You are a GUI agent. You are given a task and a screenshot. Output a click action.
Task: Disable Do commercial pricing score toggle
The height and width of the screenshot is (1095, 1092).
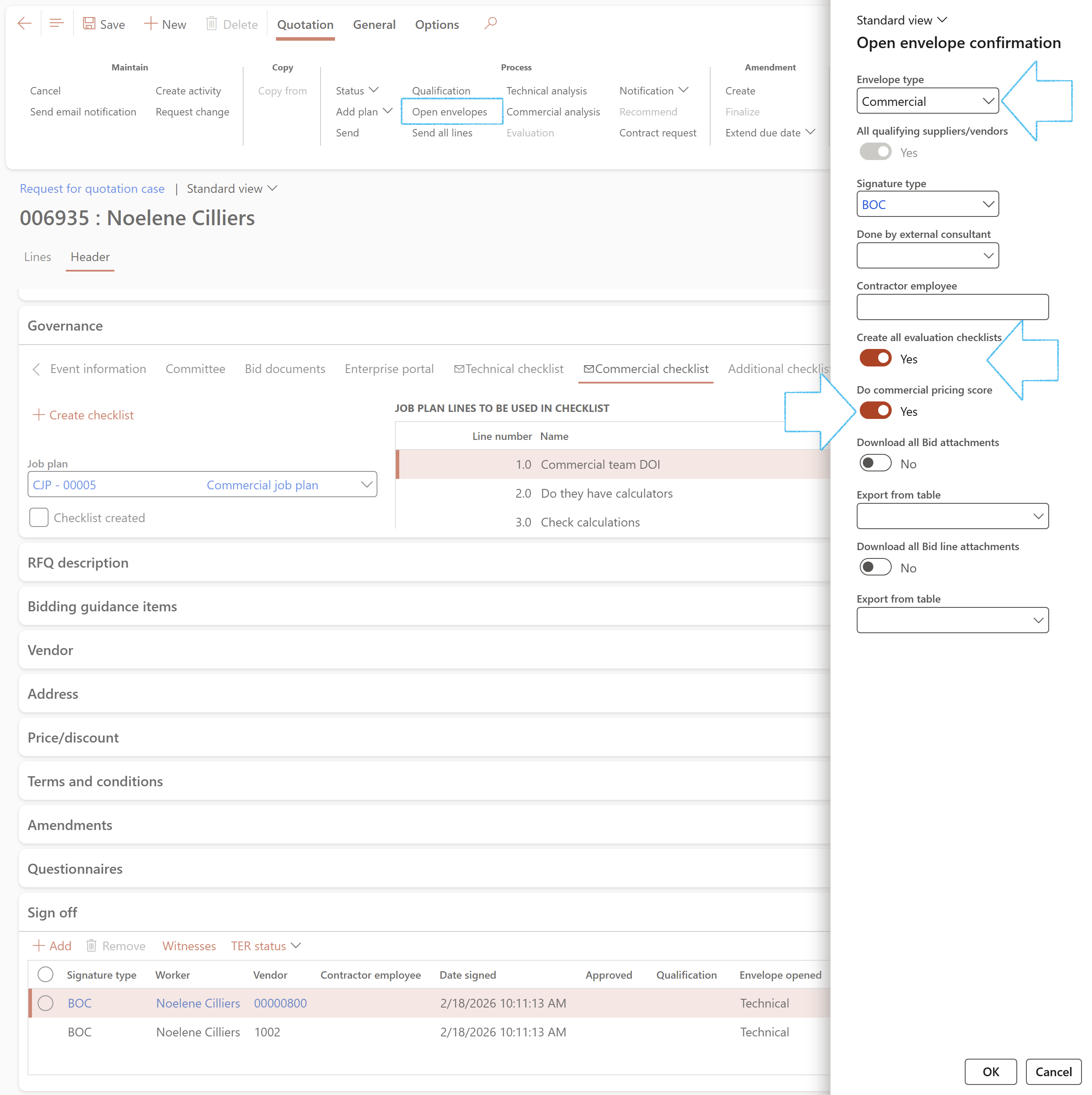pyautogui.click(x=875, y=411)
